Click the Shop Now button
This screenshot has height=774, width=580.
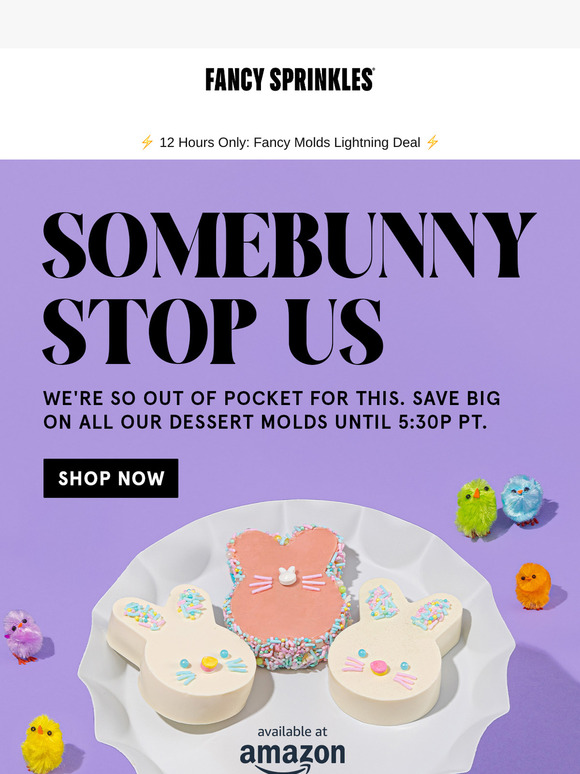coord(111,478)
